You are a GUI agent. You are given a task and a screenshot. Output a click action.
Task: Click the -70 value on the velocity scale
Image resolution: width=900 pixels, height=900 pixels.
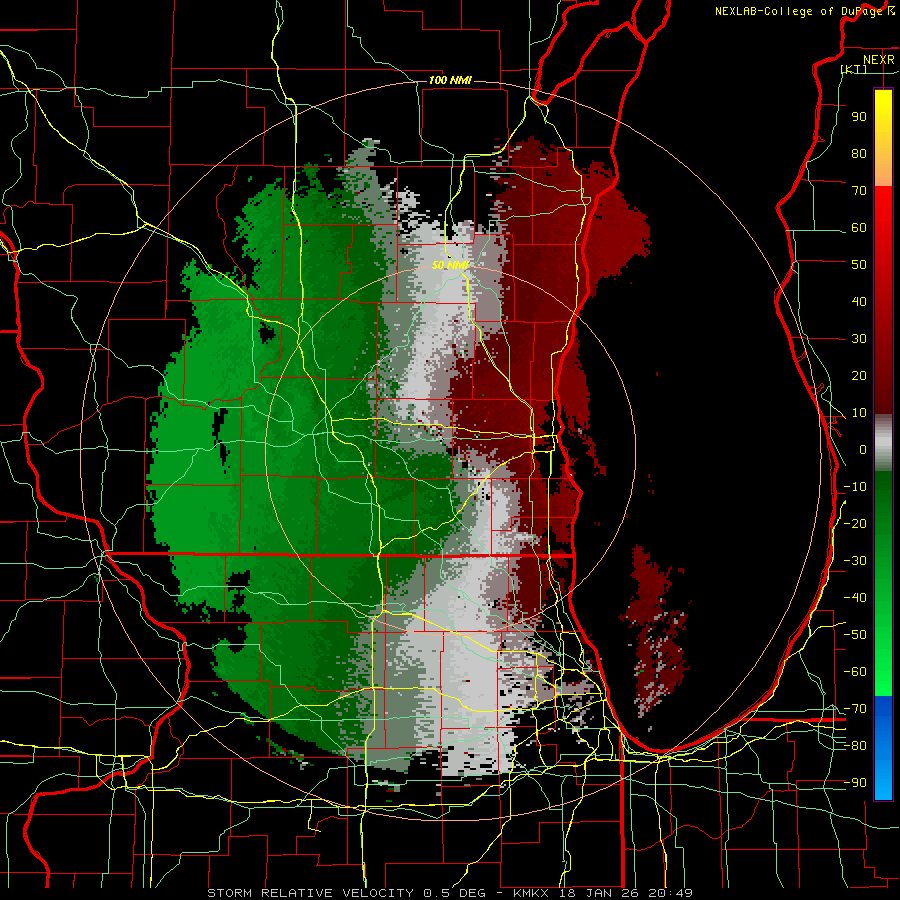point(855,709)
